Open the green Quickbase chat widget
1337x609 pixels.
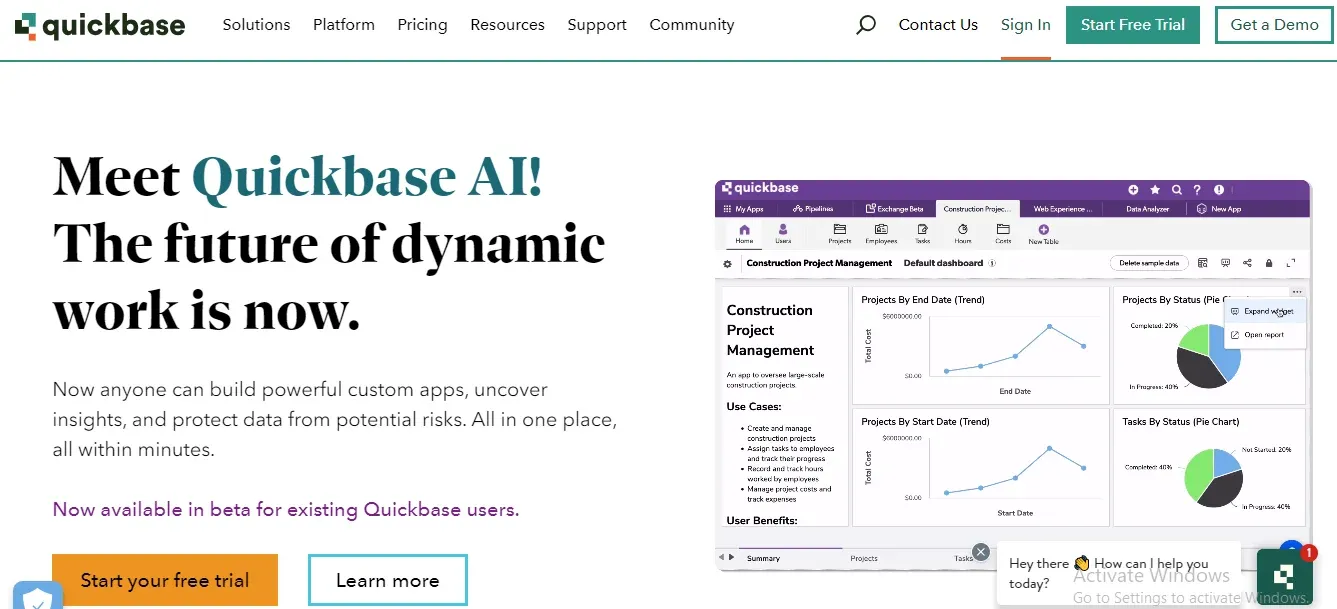pyautogui.click(x=1284, y=577)
